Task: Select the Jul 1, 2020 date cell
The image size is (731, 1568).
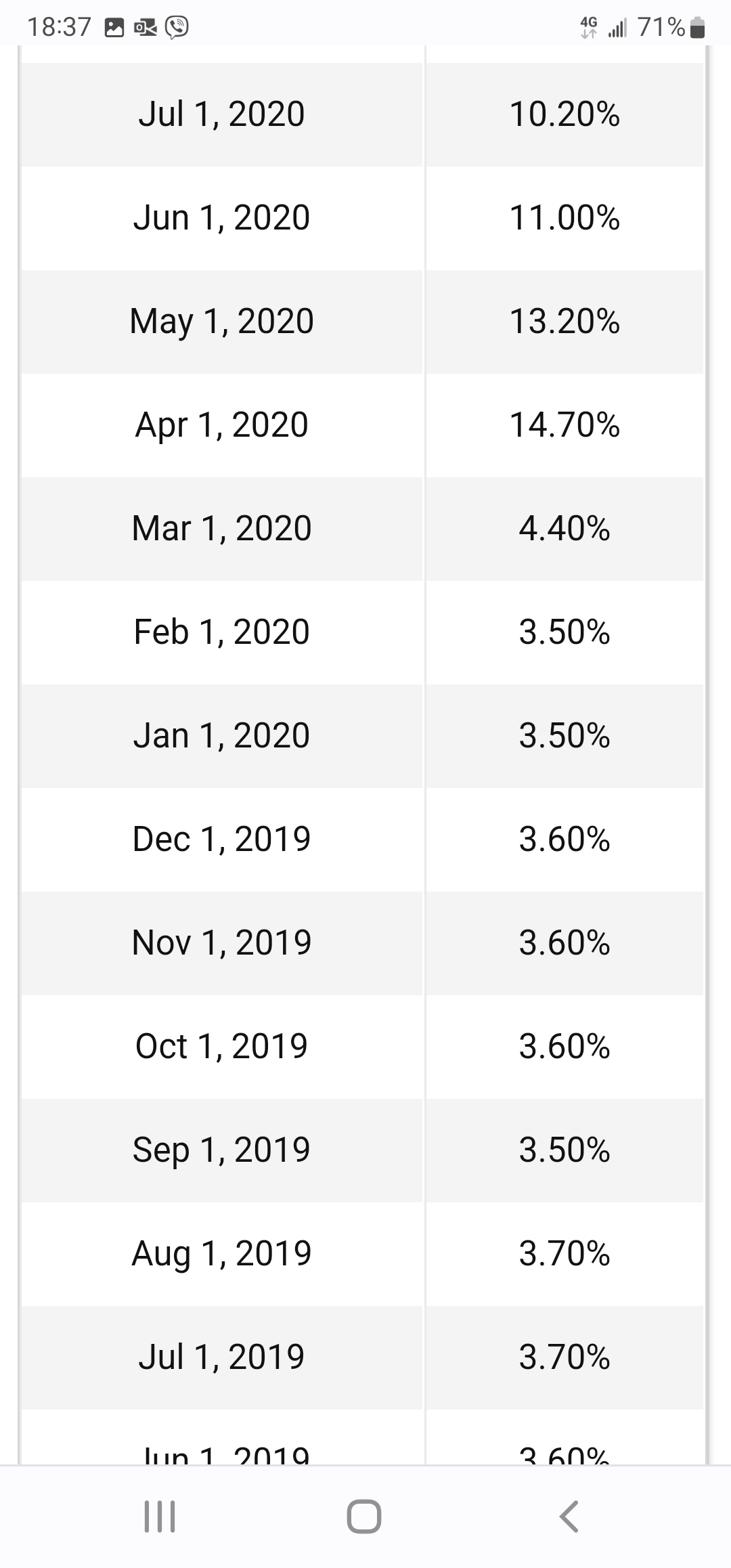Action: [x=221, y=114]
